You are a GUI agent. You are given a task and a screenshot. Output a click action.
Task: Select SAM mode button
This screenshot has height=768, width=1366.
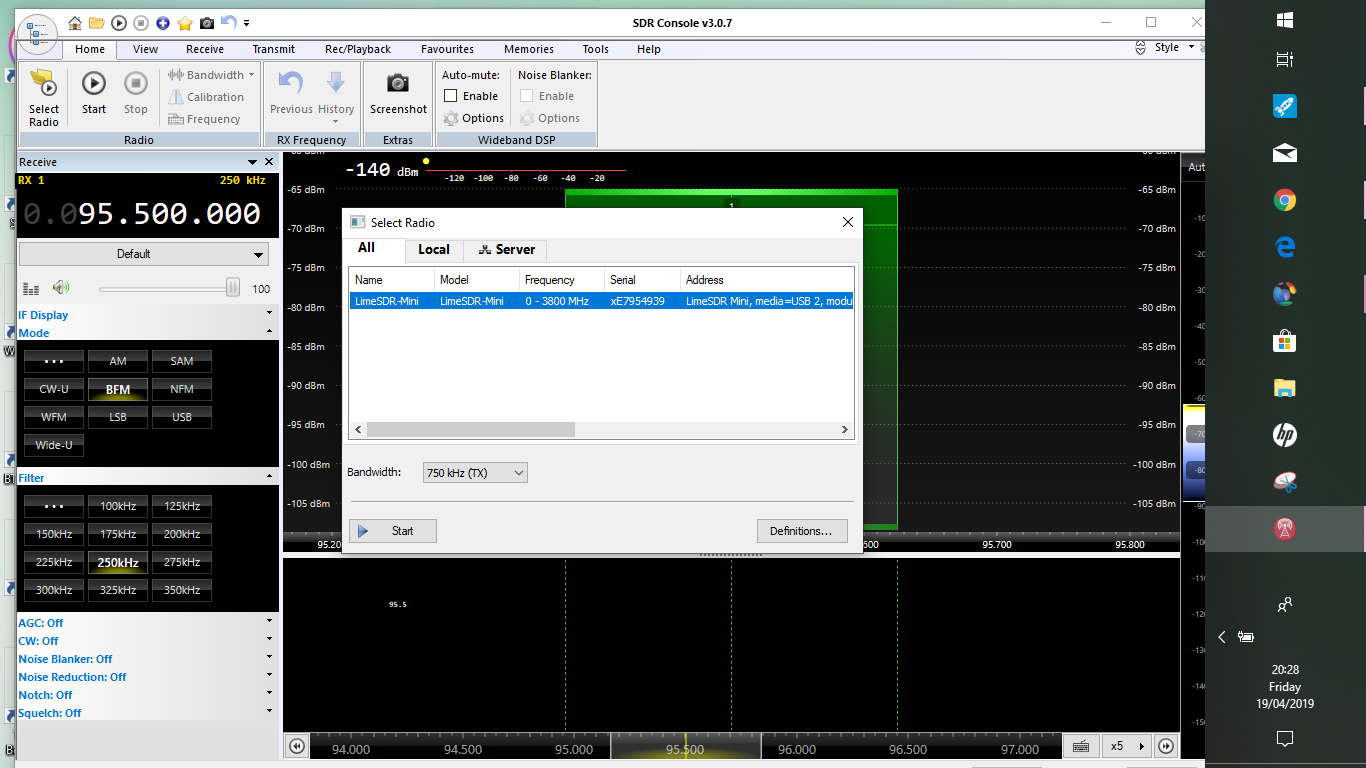pyautogui.click(x=182, y=361)
